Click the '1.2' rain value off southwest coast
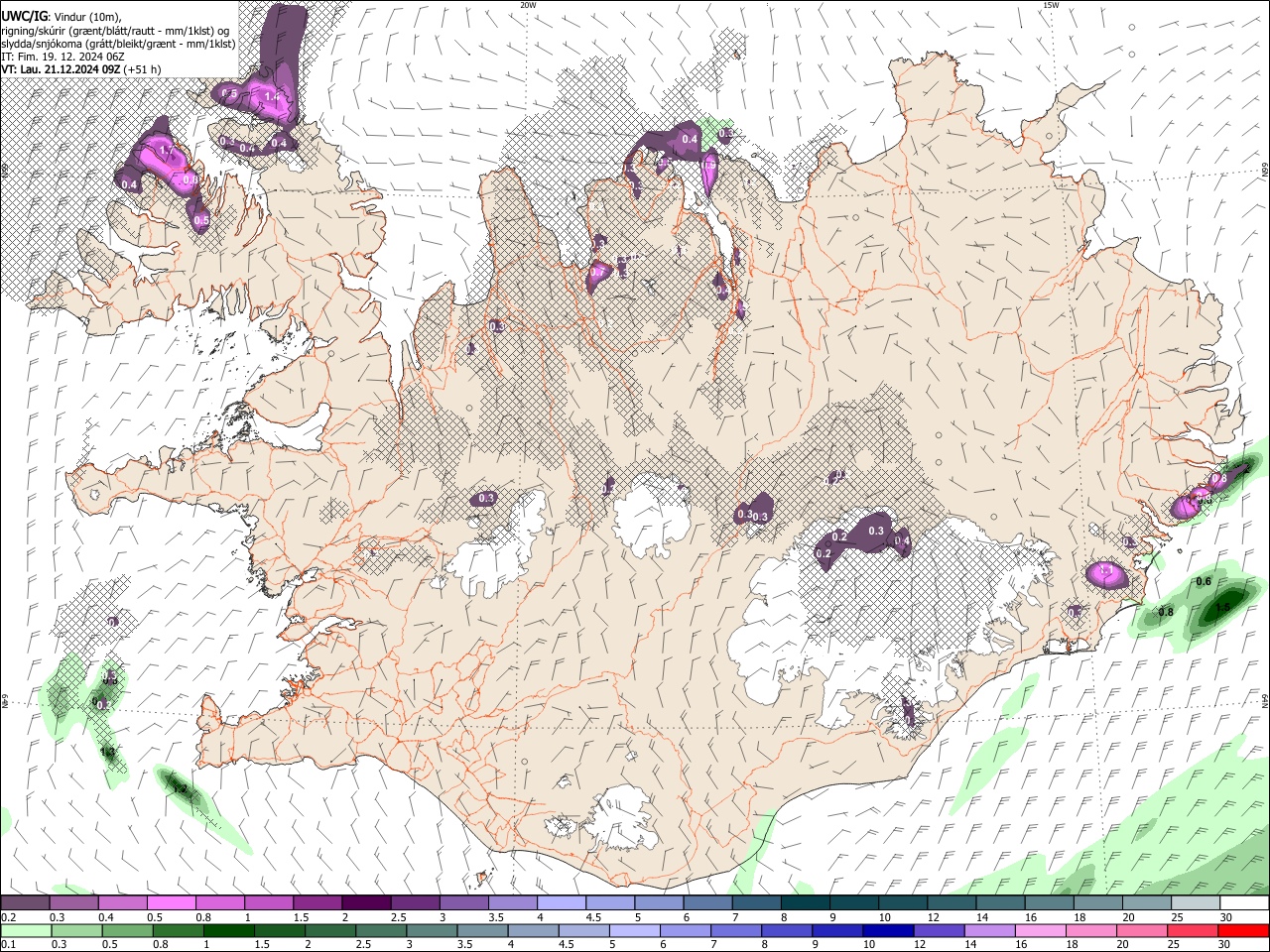Screen dimensions: 1270x952 (x=181, y=789)
